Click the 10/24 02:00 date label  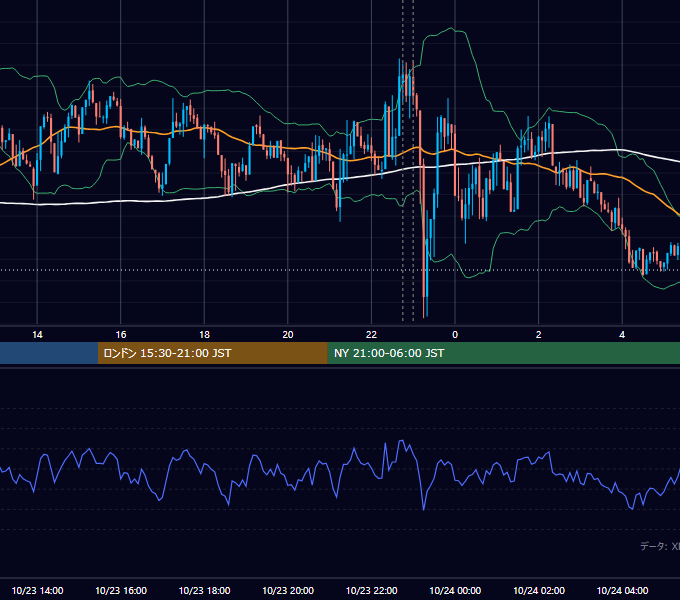pos(539,590)
